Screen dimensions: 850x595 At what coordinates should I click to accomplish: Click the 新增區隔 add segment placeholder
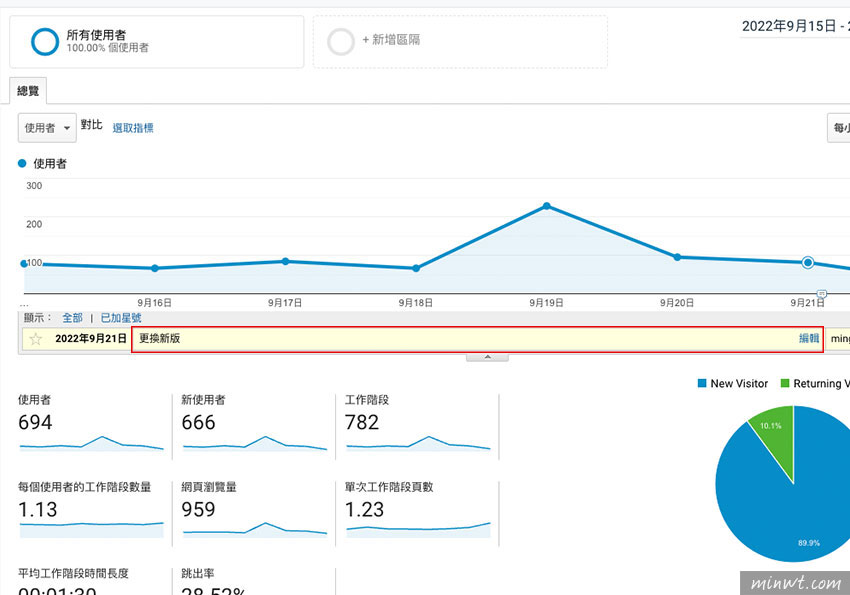coord(460,42)
